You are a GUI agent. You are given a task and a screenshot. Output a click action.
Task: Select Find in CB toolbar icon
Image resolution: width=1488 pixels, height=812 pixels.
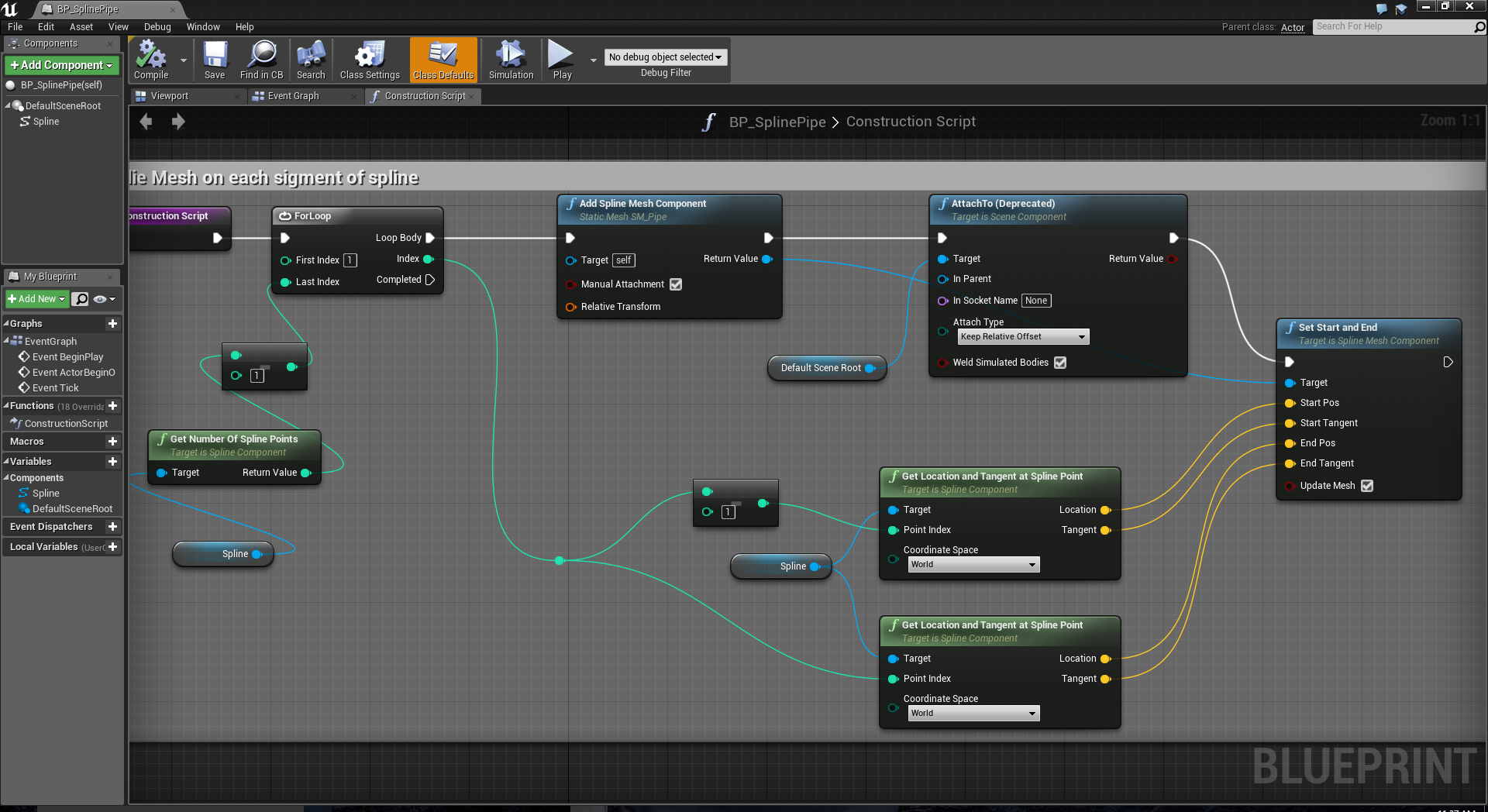261,59
